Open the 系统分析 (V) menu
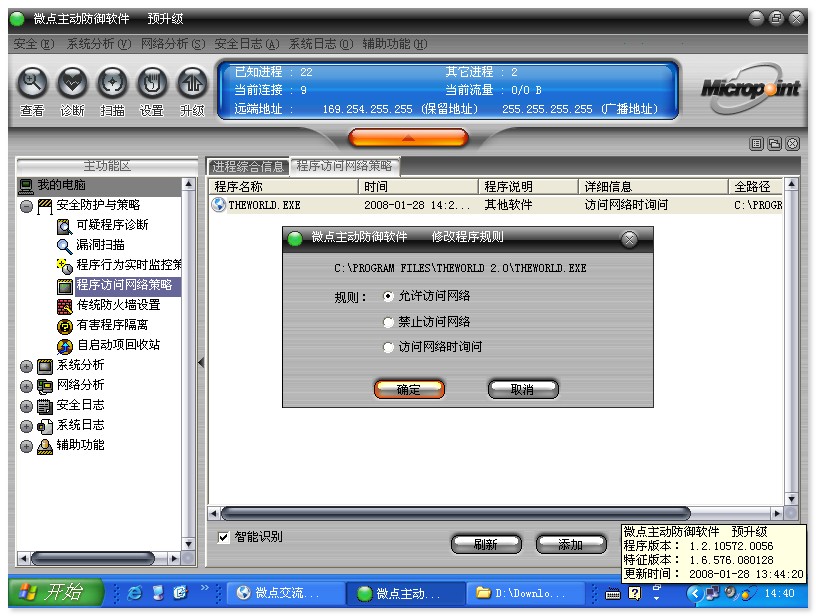This screenshot has width=816, height=616. tap(99, 44)
